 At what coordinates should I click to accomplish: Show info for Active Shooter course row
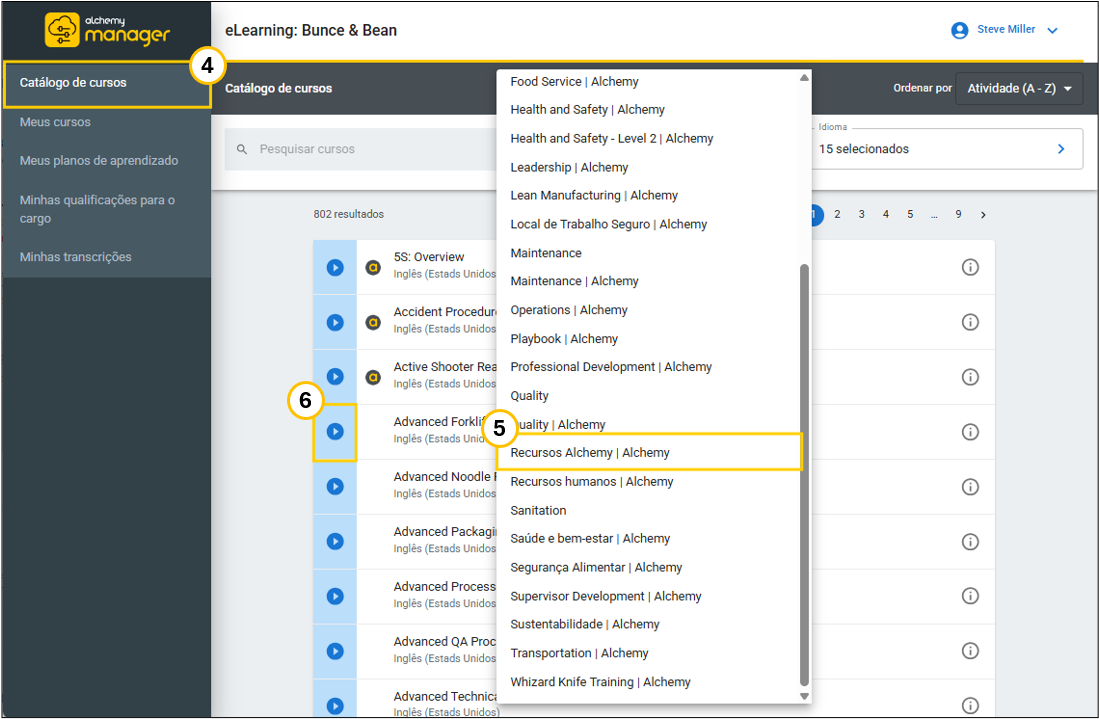(969, 377)
